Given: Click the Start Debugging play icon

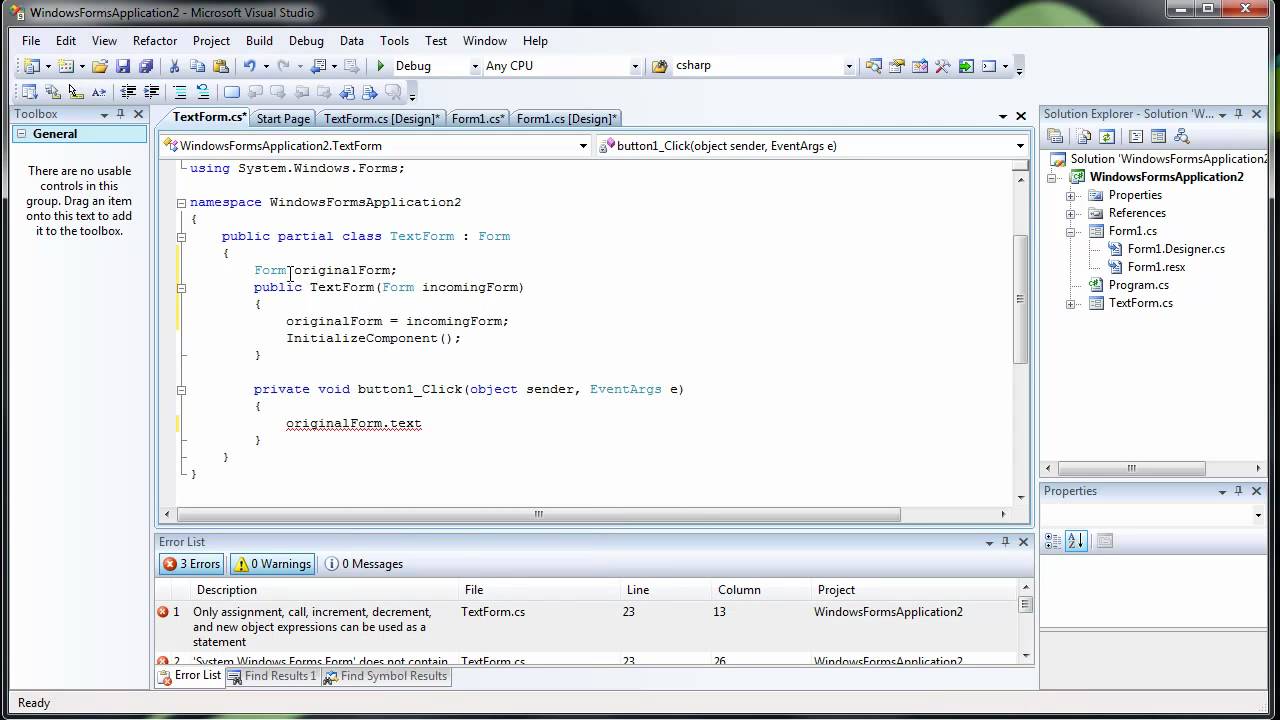Looking at the screenshot, I should coord(380,66).
